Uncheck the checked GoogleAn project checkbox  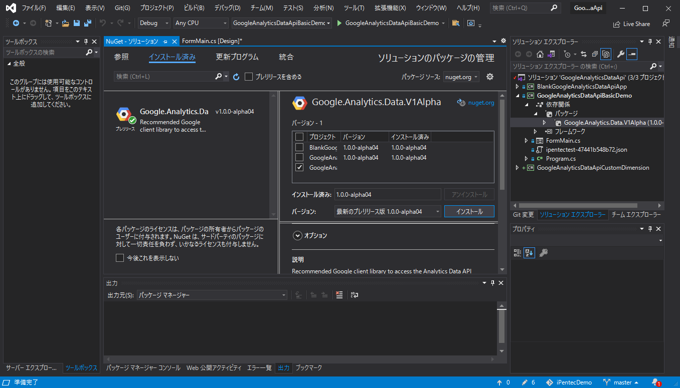(x=299, y=167)
